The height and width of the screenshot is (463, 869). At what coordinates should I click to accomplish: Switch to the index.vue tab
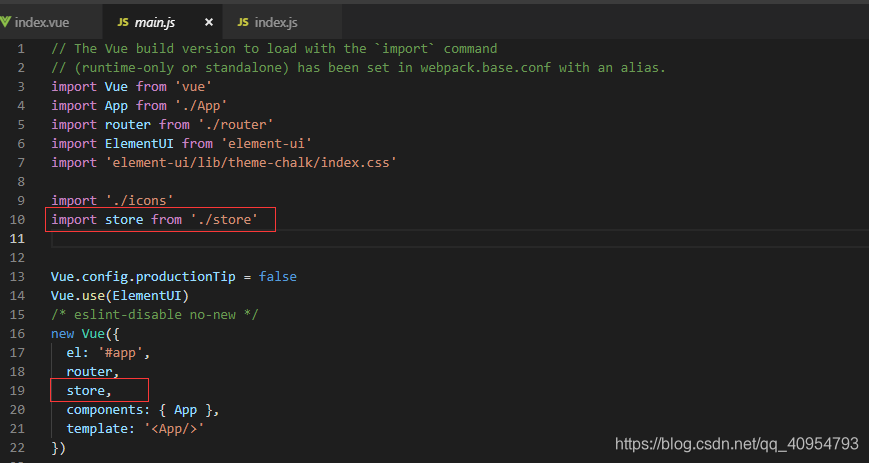coord(42,22)
